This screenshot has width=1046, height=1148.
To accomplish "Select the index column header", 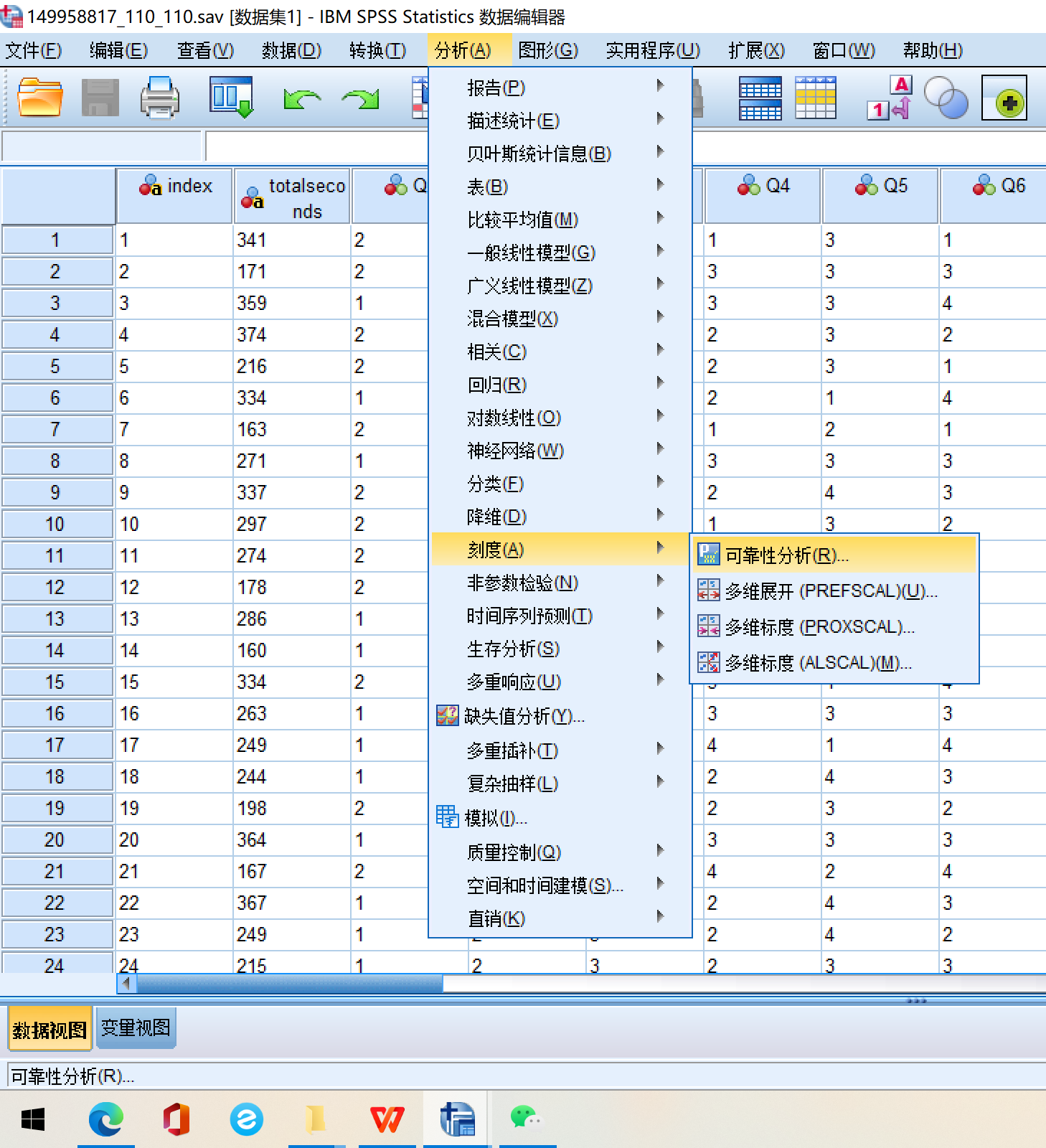I will (x=175, y=197).
